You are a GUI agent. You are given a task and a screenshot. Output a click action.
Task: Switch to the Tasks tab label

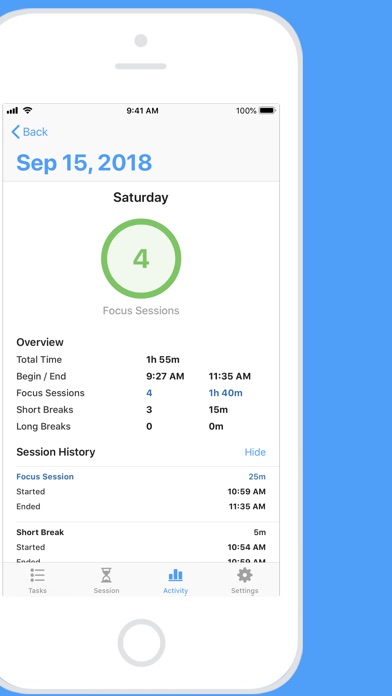37,590
